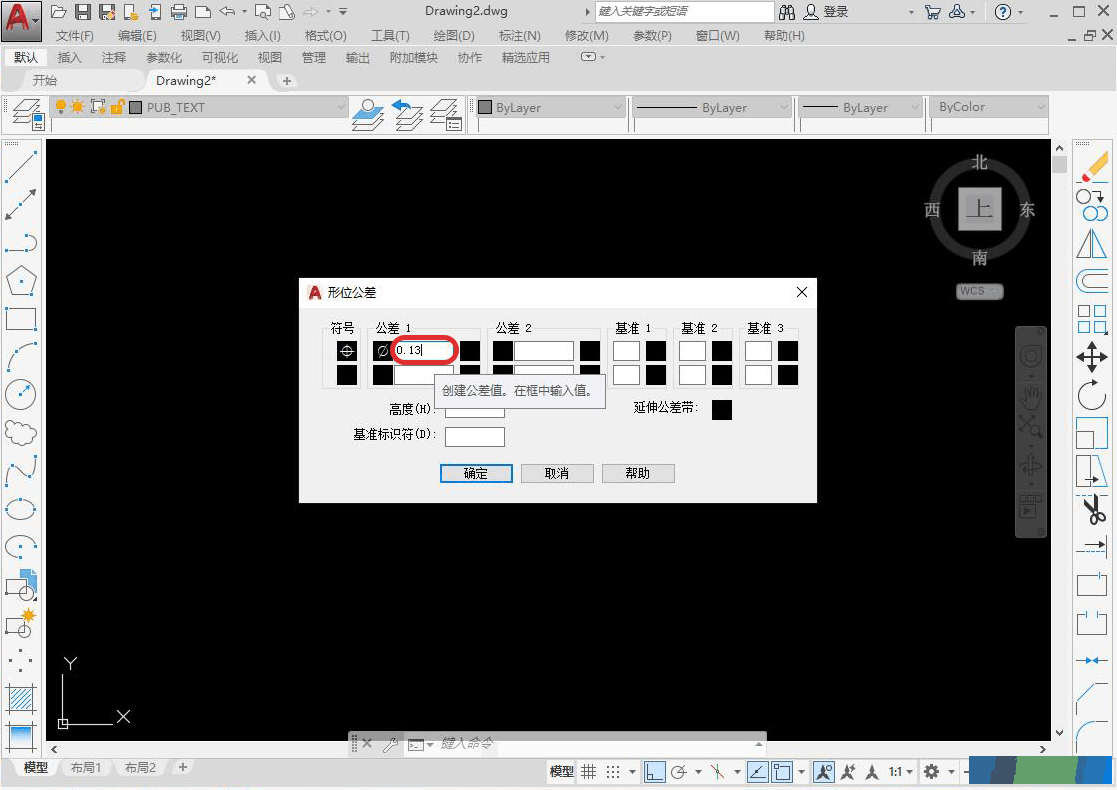Open the 标注(N) menu

tap(519, 35)
